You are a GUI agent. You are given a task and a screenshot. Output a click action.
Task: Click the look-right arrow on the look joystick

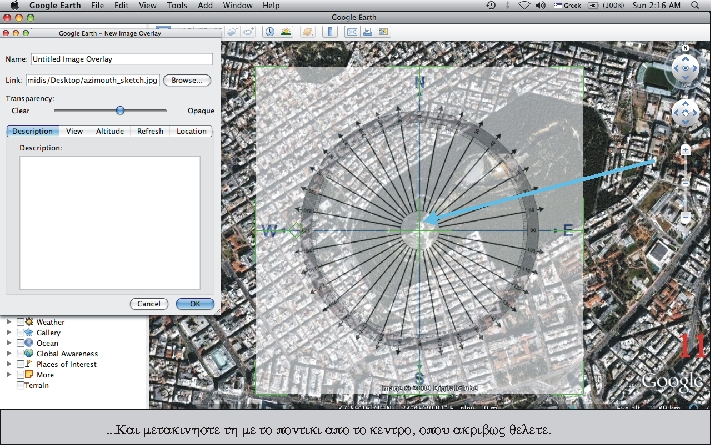[x=695, y=68]
